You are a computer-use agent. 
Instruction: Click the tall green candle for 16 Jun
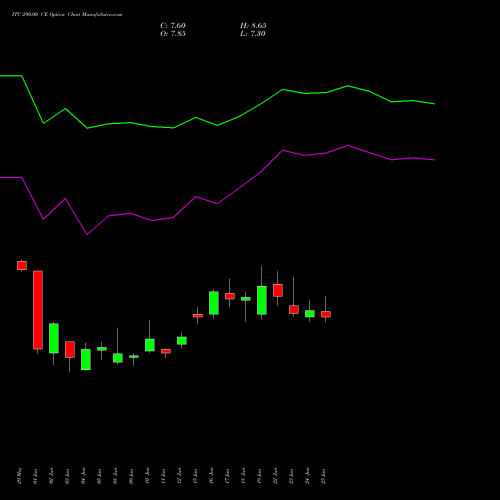coord(214,303)
